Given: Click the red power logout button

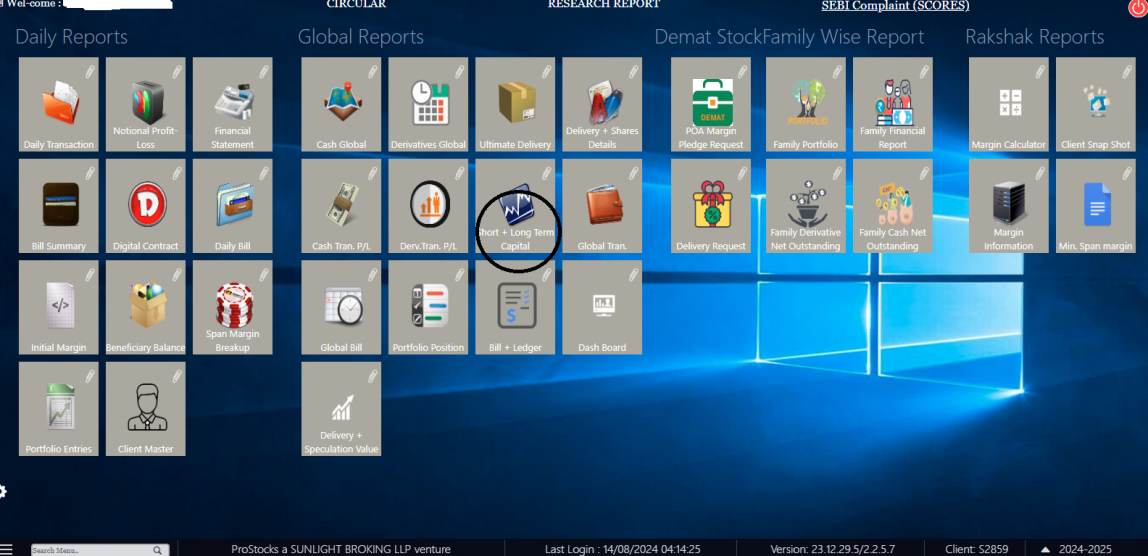Looking at the screenshot, I should (1138, 7).
